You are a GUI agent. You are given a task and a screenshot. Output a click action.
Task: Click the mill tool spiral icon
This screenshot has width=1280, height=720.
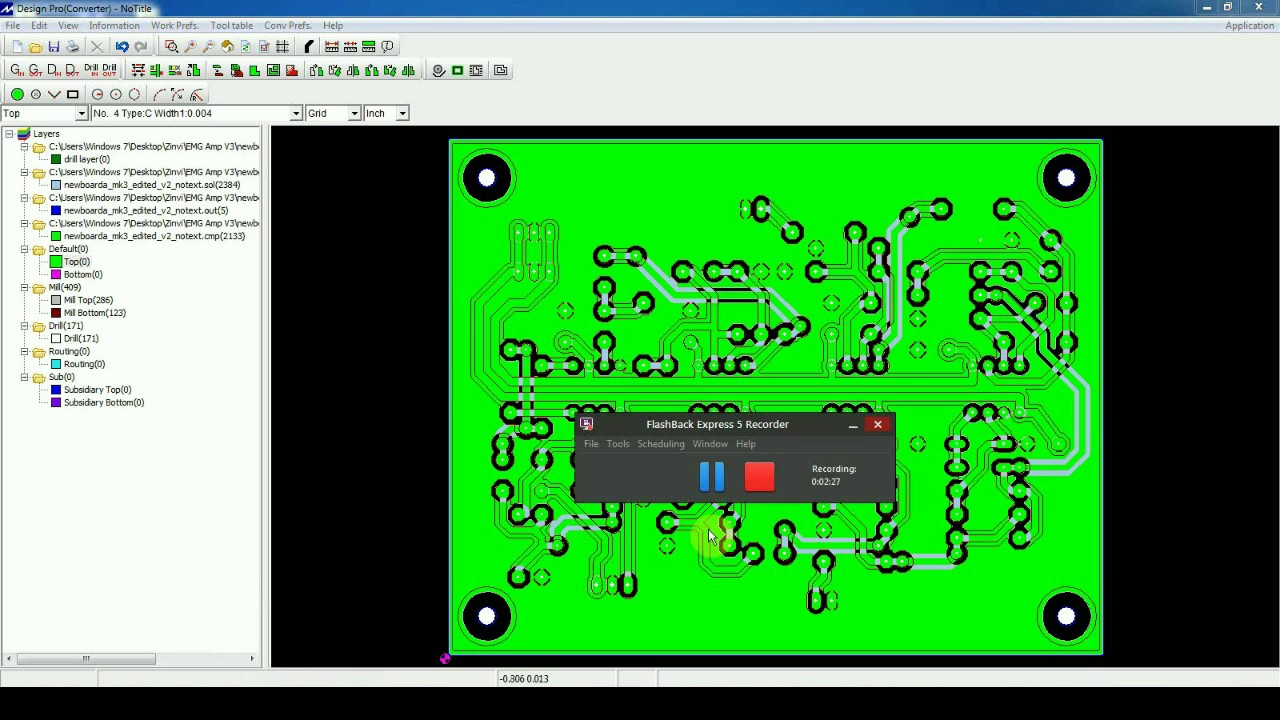pyautogui.click(x=438, y=70)
